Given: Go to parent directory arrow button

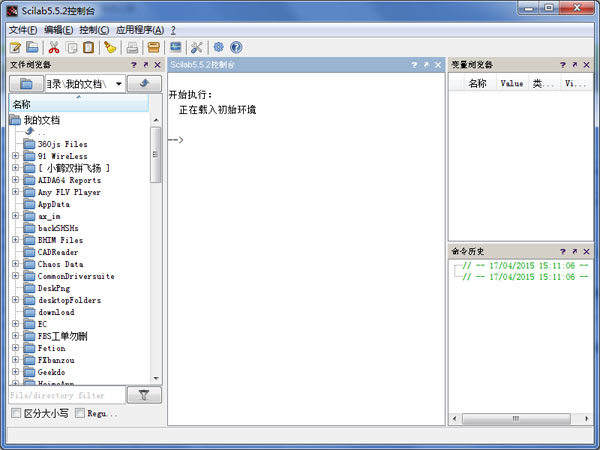Looking at the screenshot, I should 144,83.
